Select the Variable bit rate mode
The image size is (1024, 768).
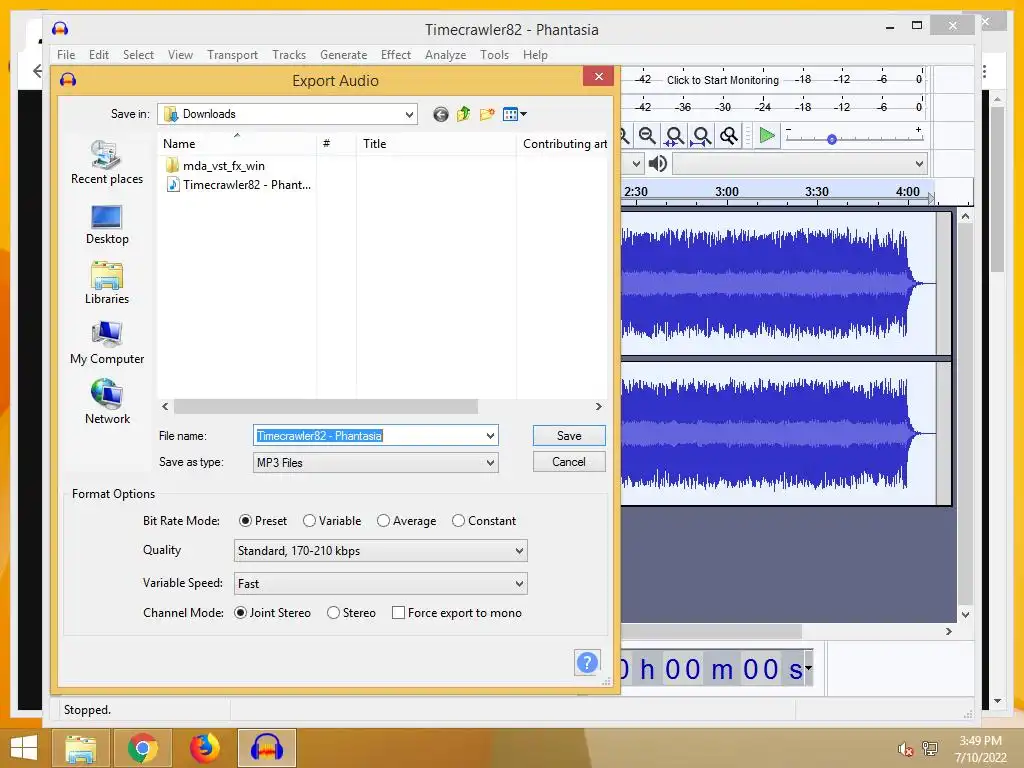coord(332,520)
